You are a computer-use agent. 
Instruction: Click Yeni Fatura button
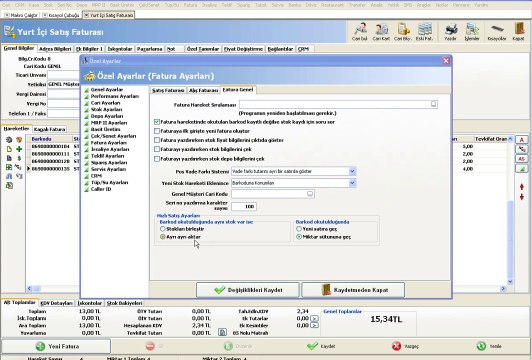pos(56,346)
